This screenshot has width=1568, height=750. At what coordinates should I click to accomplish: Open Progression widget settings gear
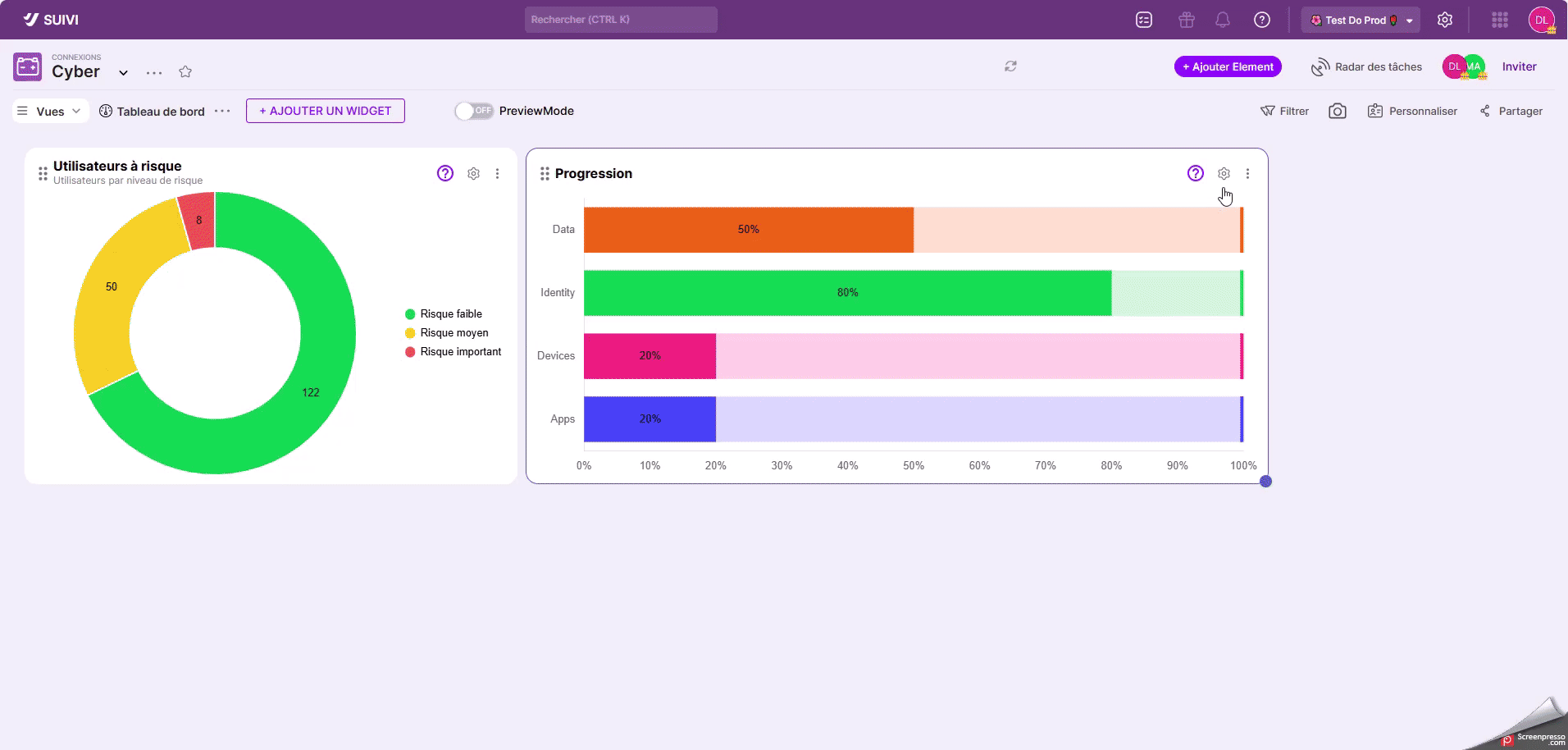(x=1224, y=173)
